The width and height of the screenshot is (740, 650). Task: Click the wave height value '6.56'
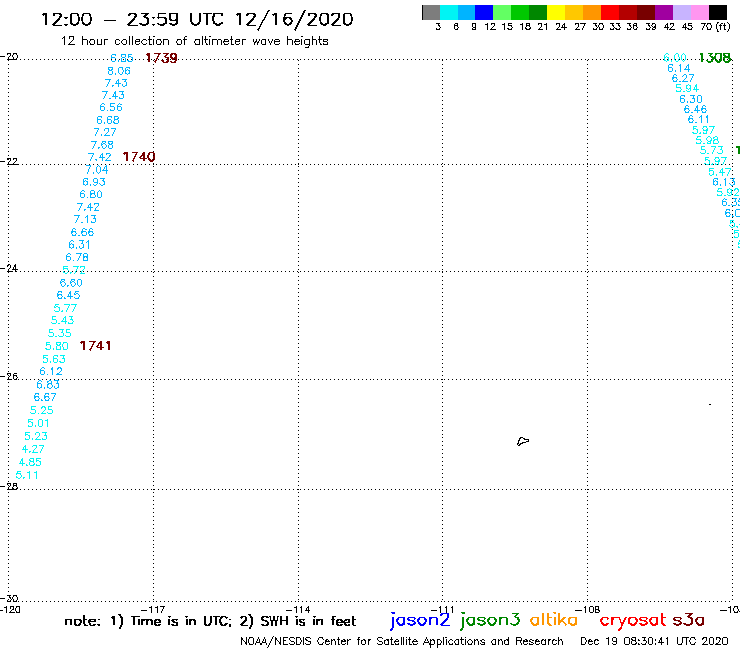[x=111, y=108]
